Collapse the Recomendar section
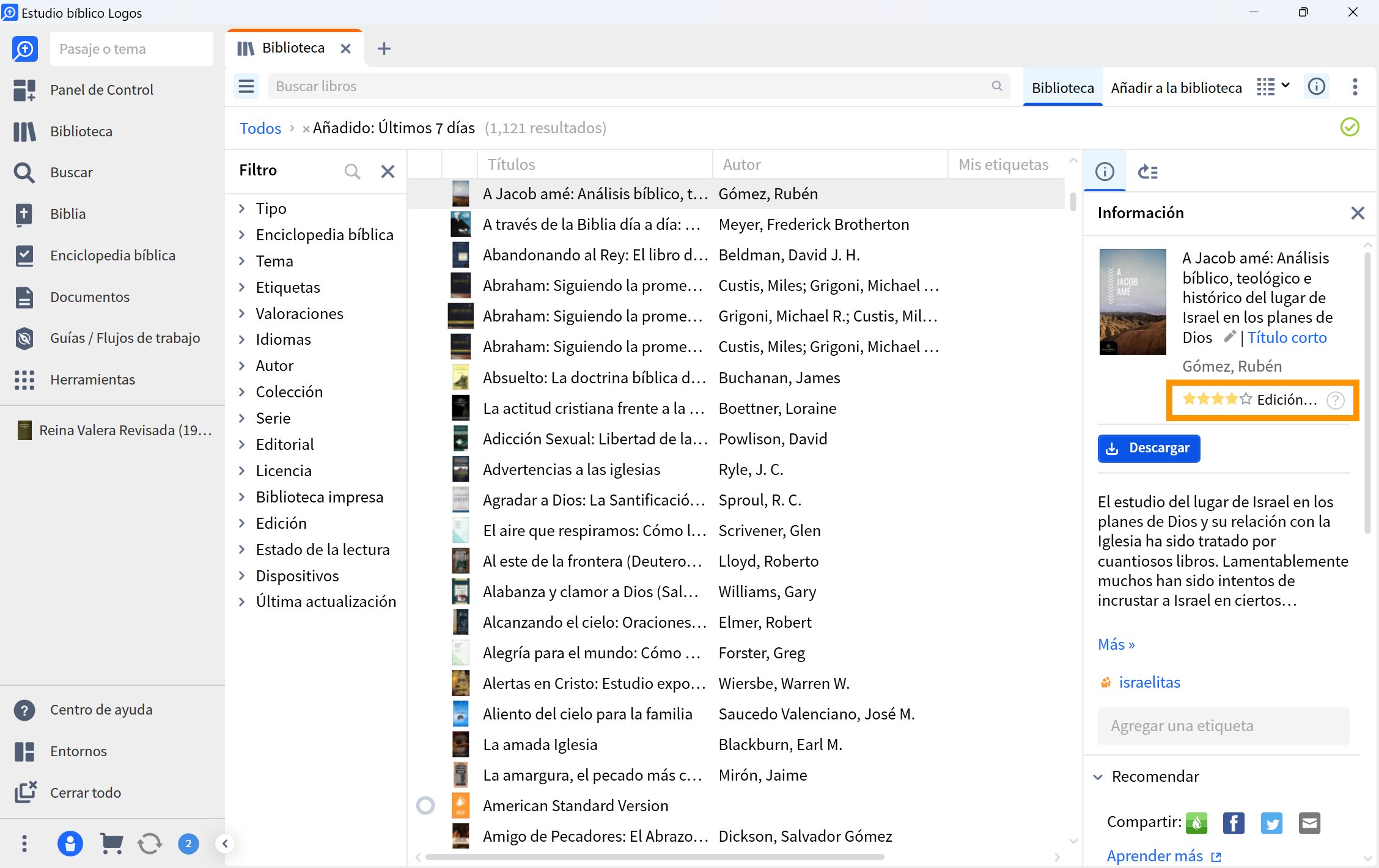 point(1098,777)
